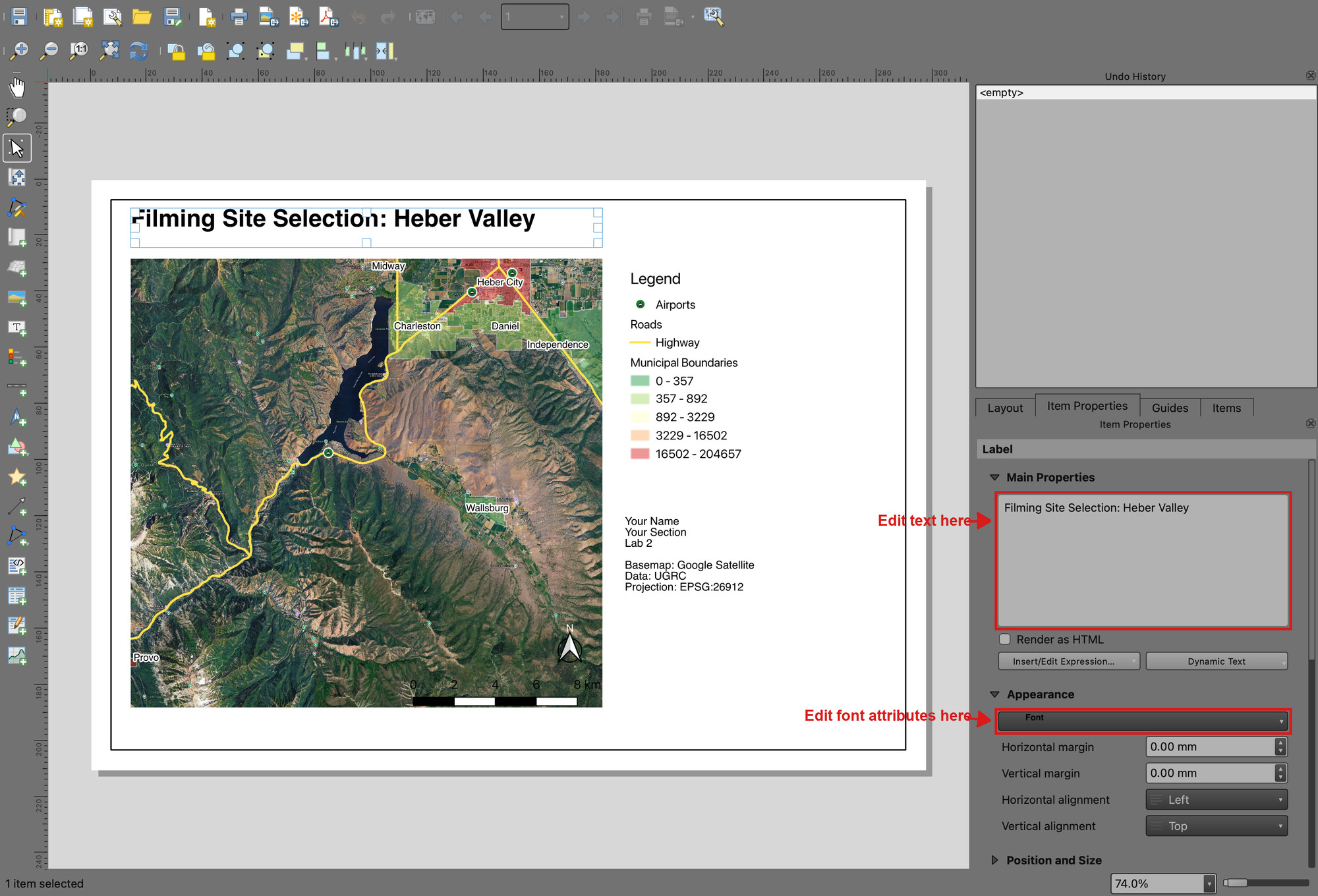Switch to the Items tab
Image resolution: width=1318 pixels, height=896 pixels.
[1226, 408]
